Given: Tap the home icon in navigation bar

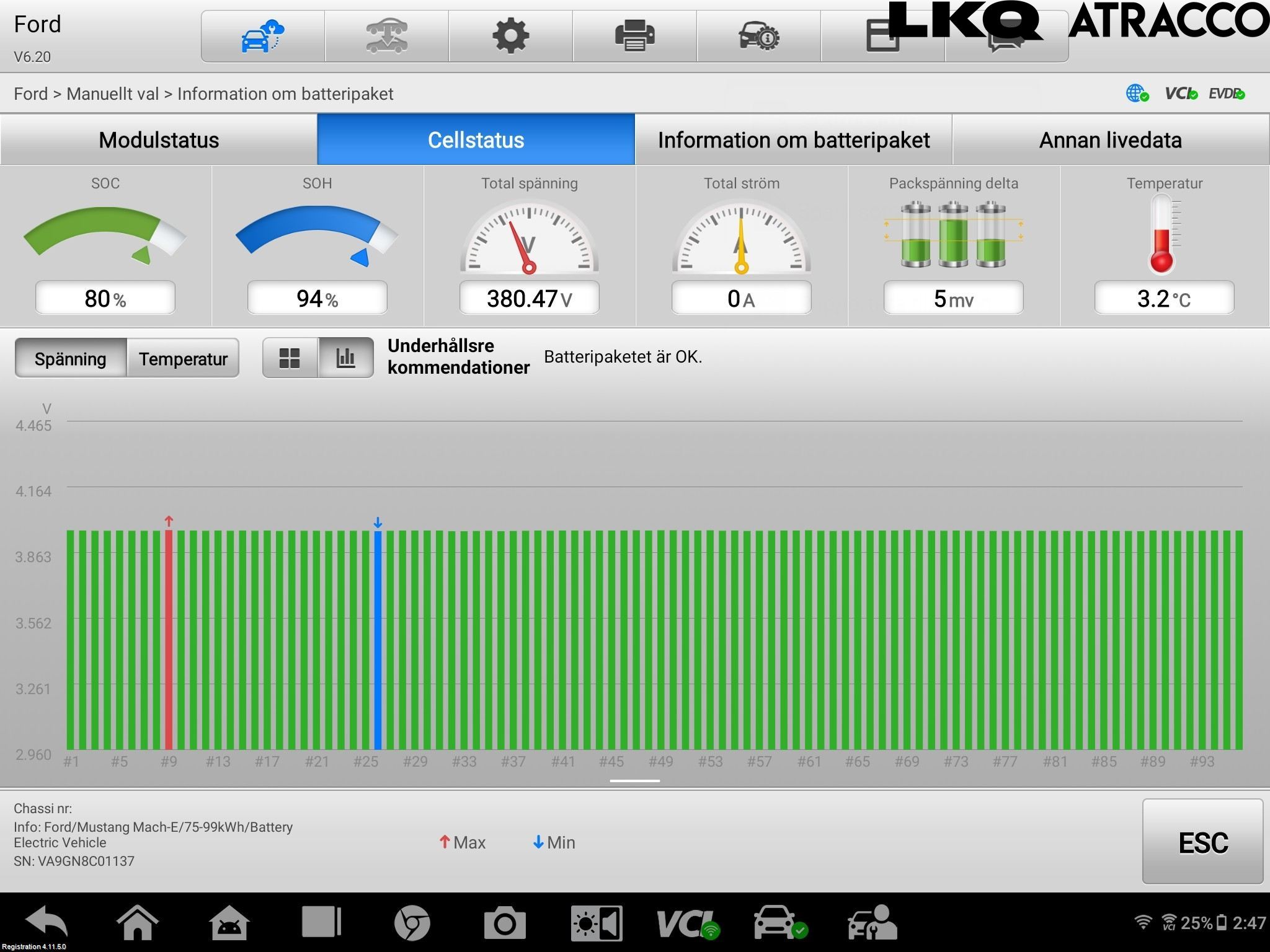Looking at the screenshot, I should 137,922.
